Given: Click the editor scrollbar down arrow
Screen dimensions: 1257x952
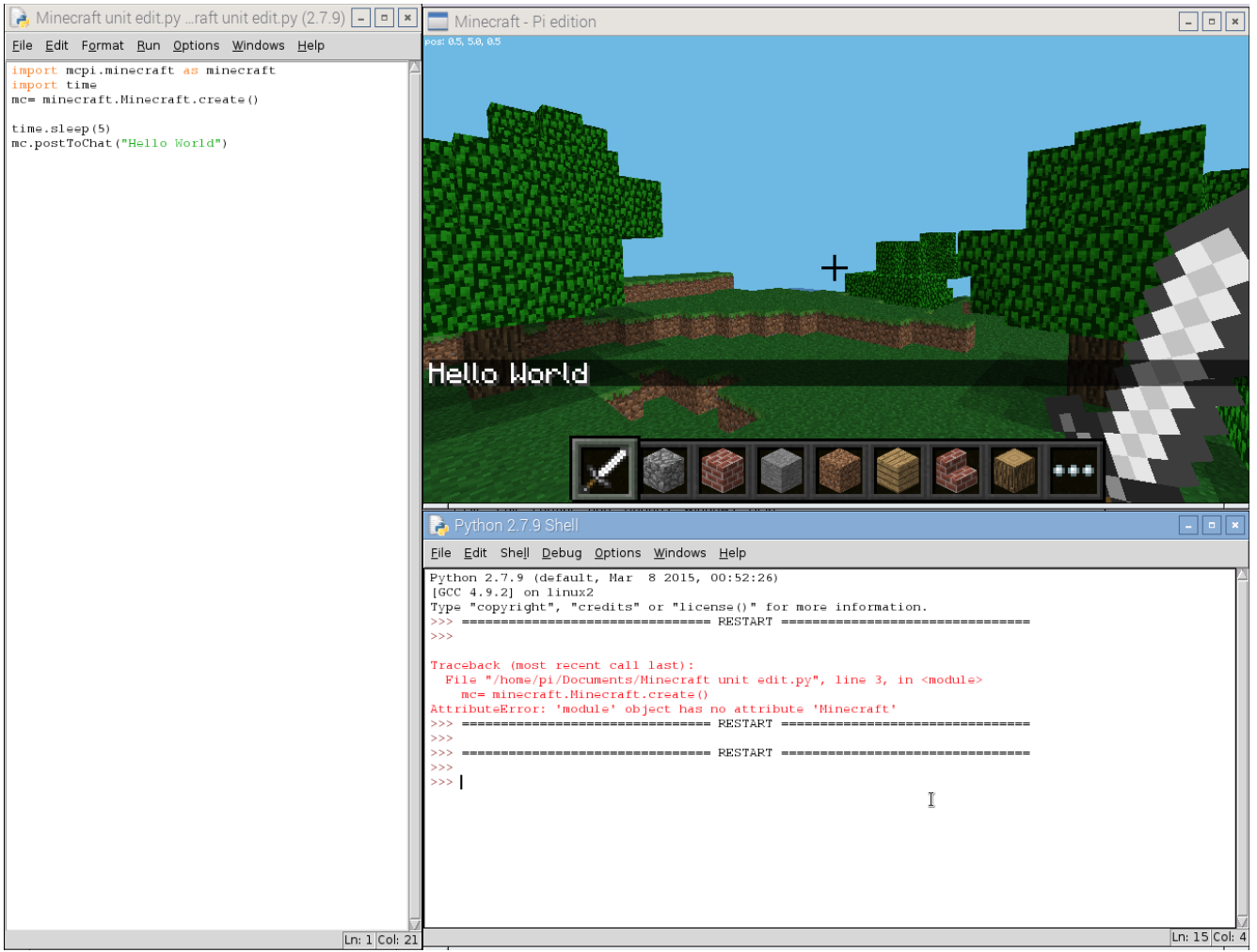Looking at the screenshot, I should point(415,924).
